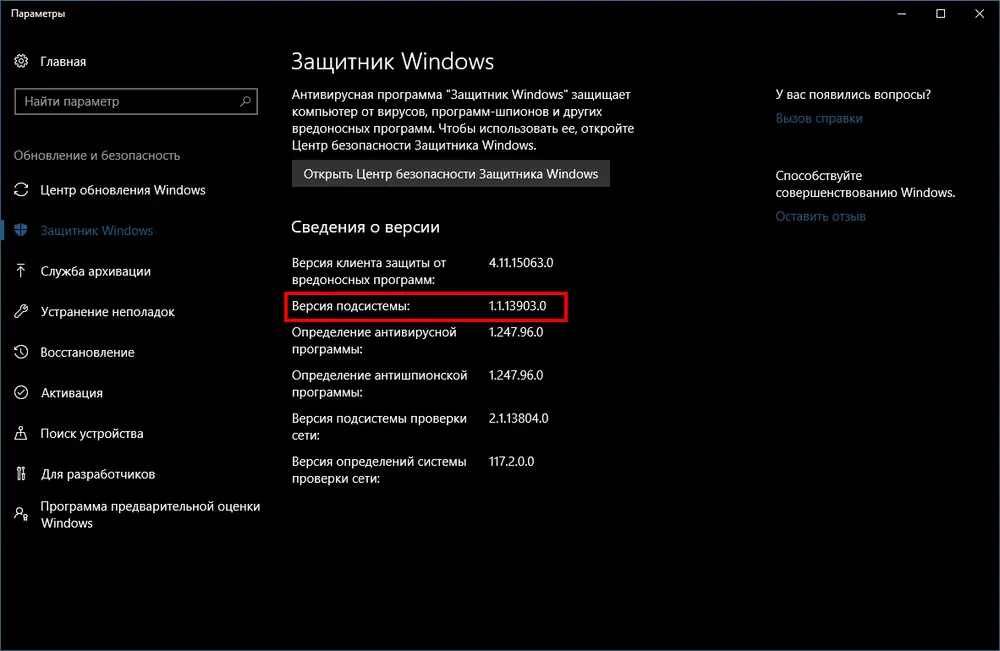Select the Поиск устройства location icon

click(22, 433)
